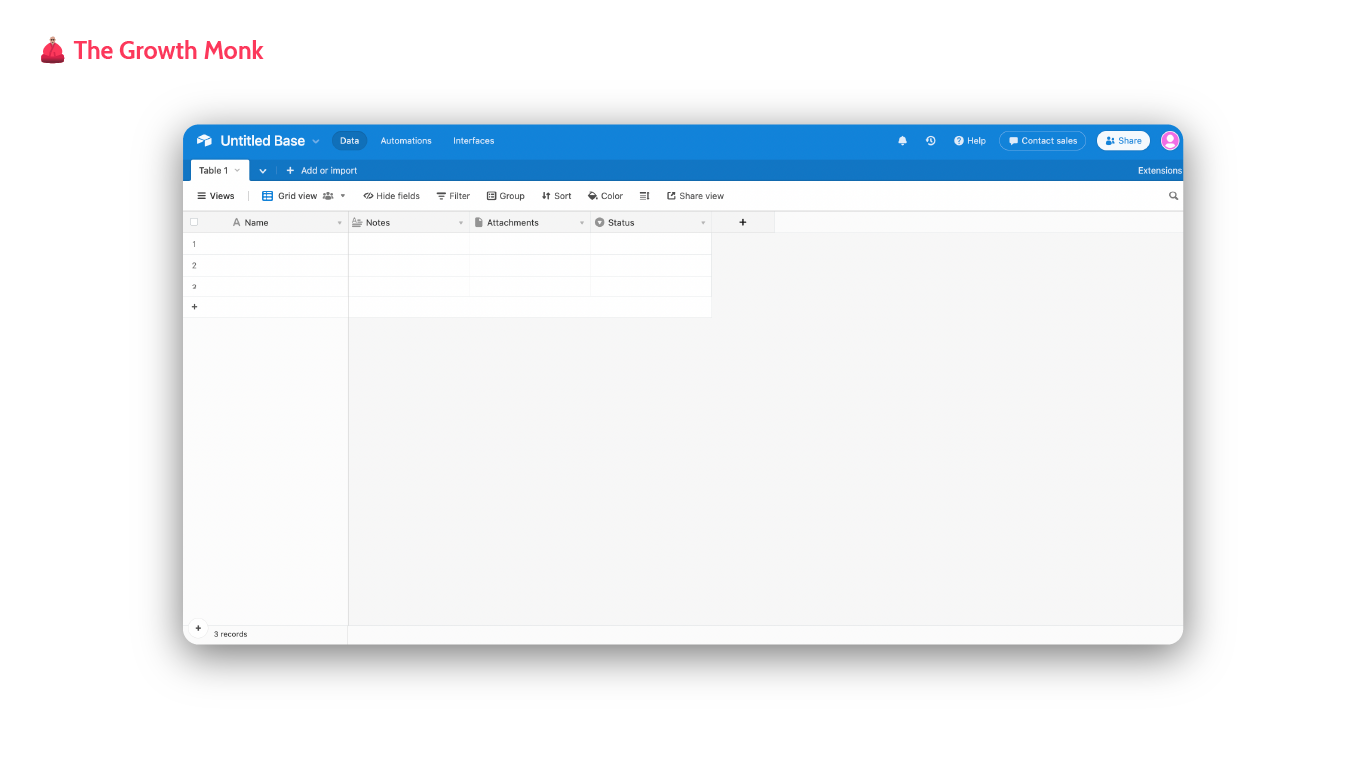Open the Table 1 tab chevron menu
Viewport: 1367px width, 769px height.
click(x=237, y=171)
